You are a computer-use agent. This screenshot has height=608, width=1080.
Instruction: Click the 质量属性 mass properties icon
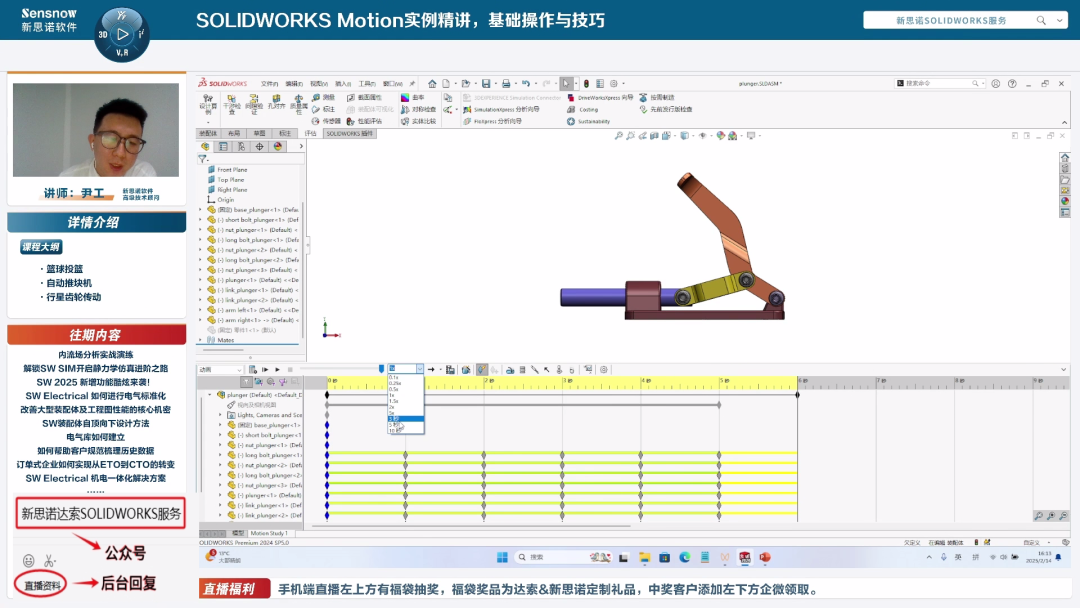pos(298,102)
